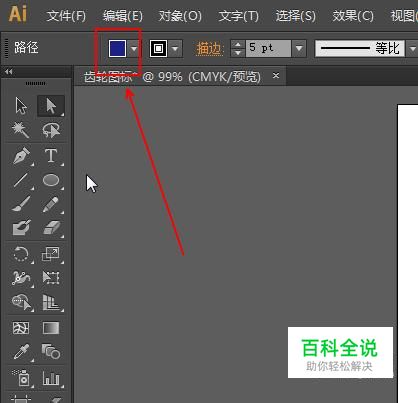This screenshot has height=403, width=418.
Task: Click the Ai application logo
Action: click(18, 14)
